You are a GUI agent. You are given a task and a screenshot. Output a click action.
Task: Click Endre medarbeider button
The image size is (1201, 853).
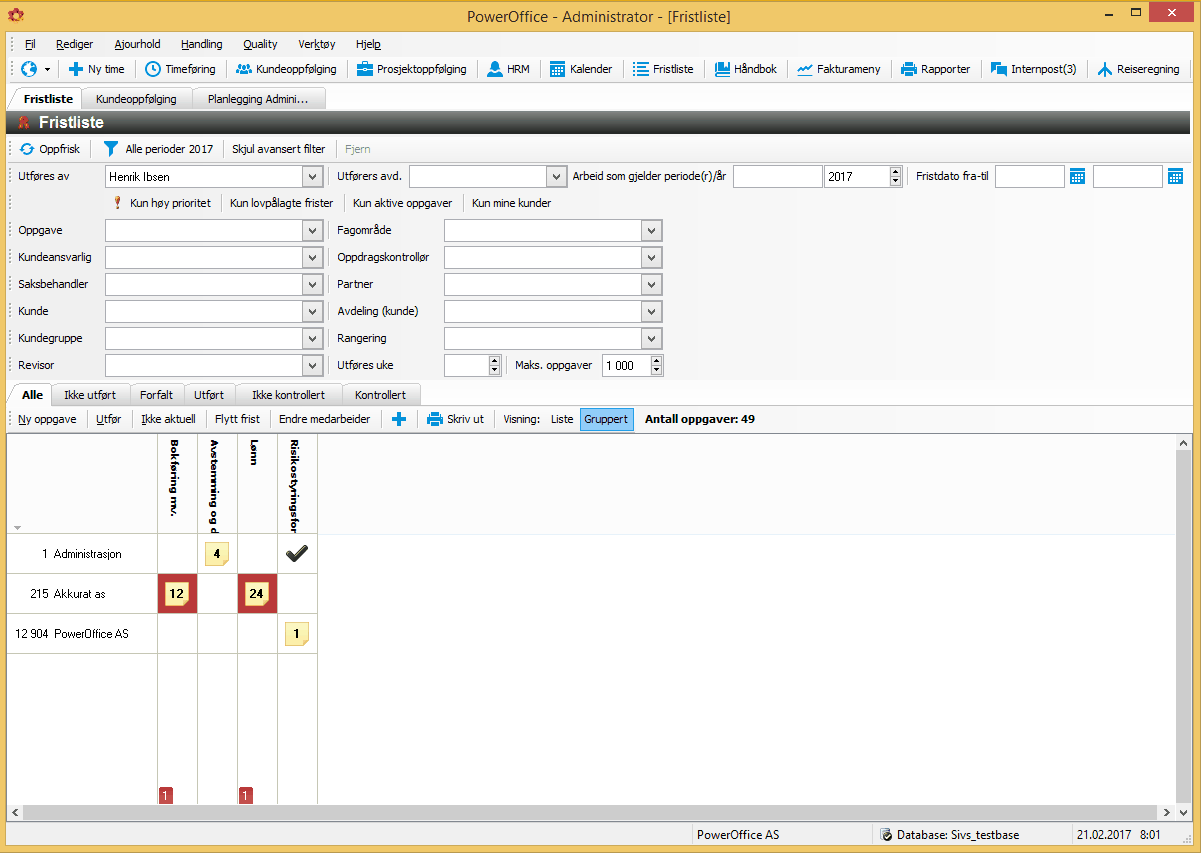(324, 419)
